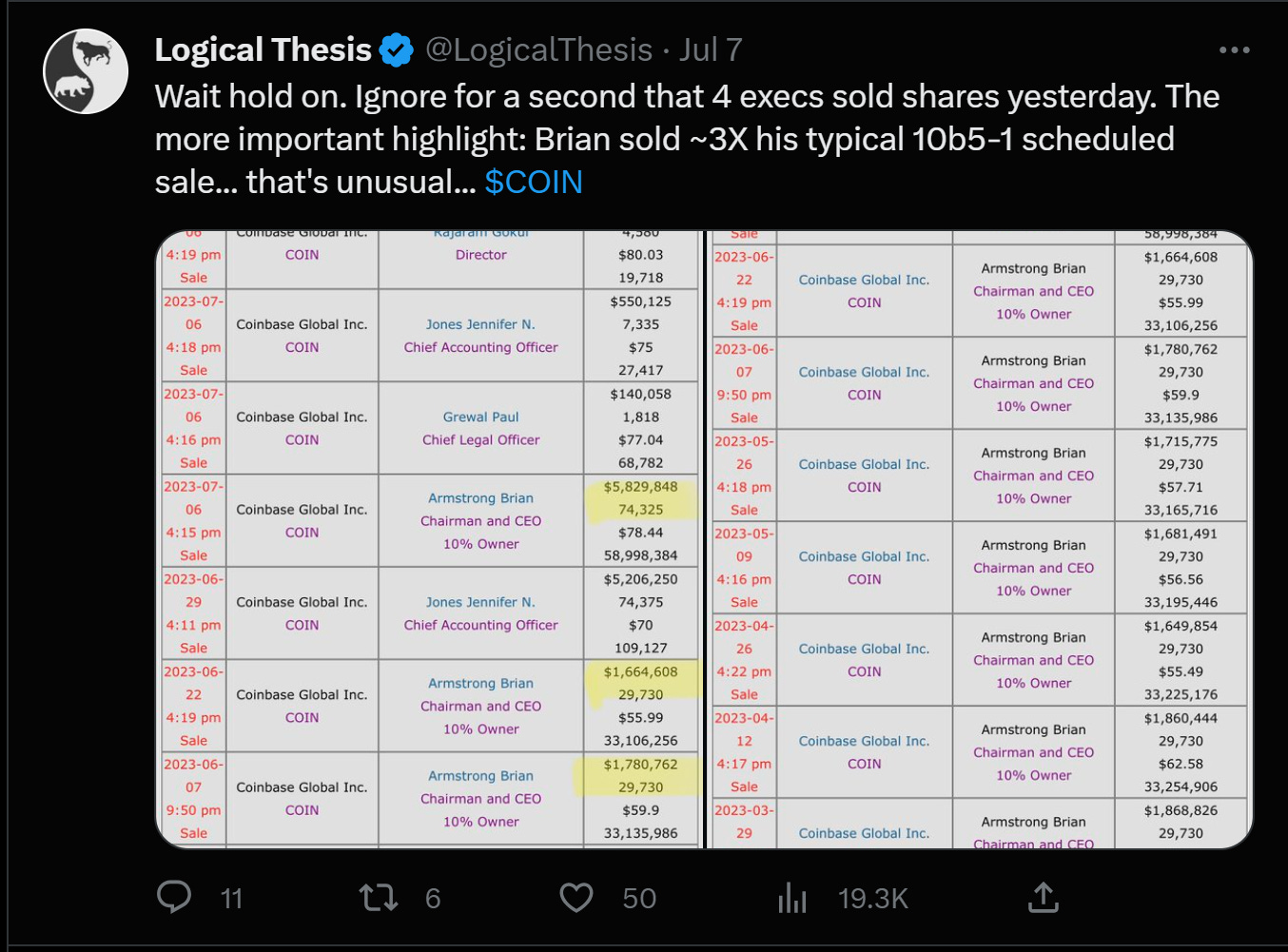Image resolution: width=1288 pixels, height=952 pixels.
Task: Click the tweet body text
Action: (x=687, y=139)
